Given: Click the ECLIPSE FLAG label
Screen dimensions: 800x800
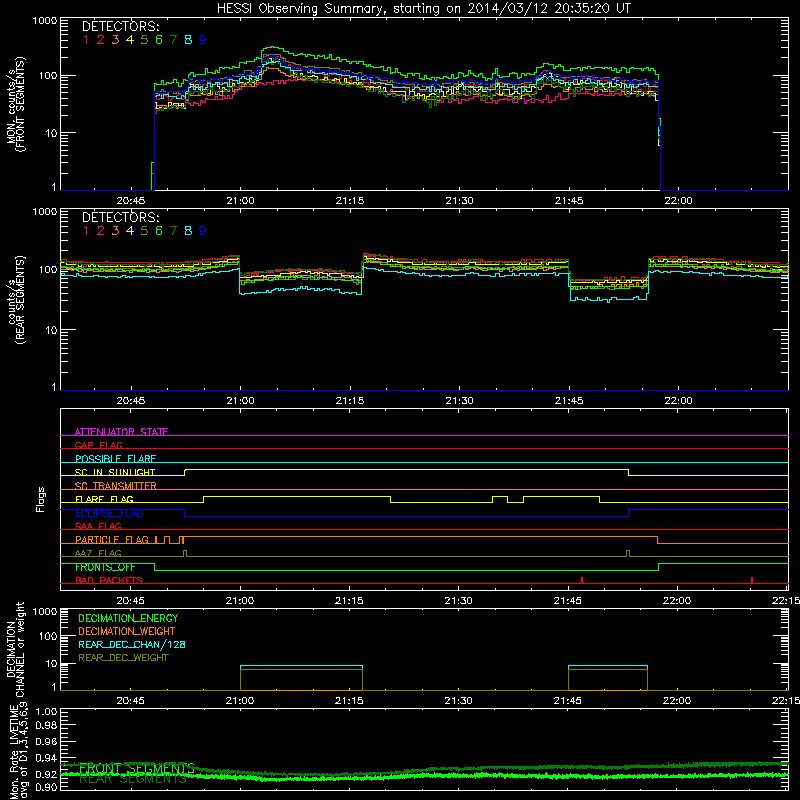Looking at the screenshot, I should [109, 513].
